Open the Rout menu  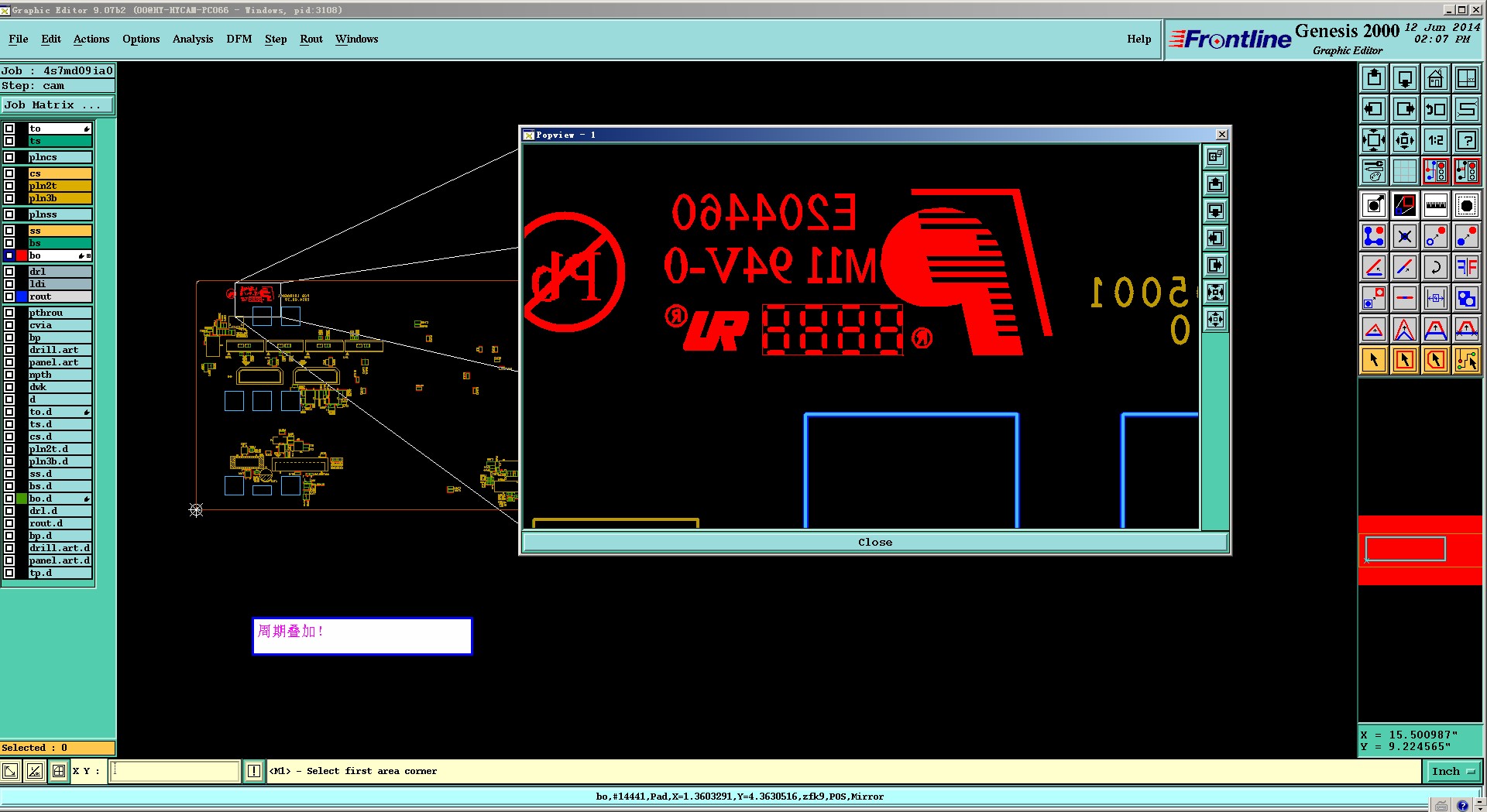point(311,39)
